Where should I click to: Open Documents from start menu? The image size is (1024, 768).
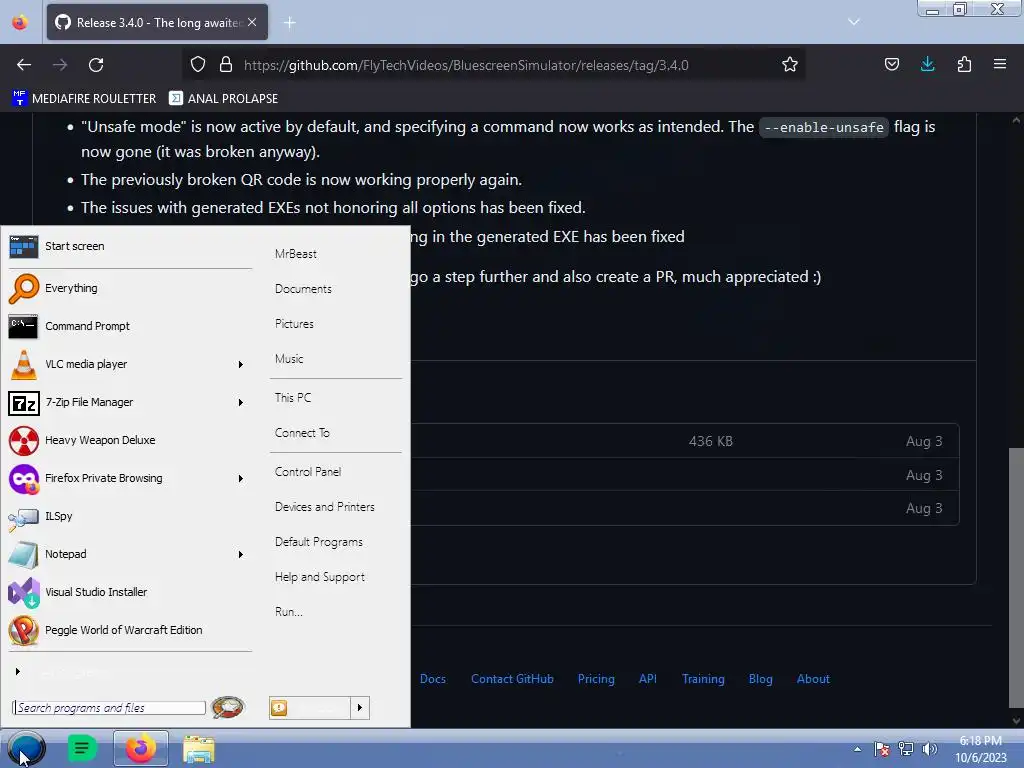303,289
